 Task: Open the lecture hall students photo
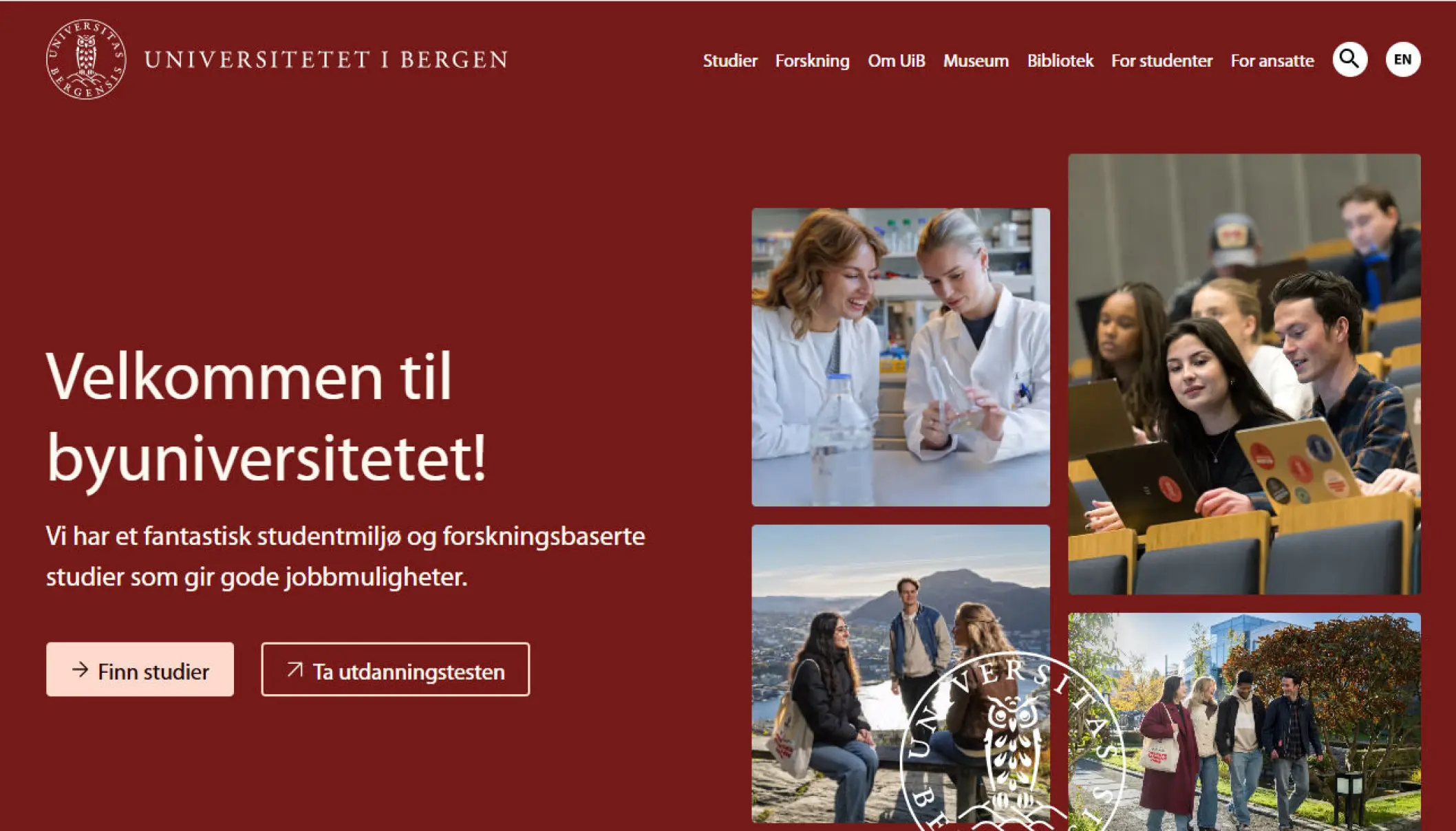point(1244,374)
